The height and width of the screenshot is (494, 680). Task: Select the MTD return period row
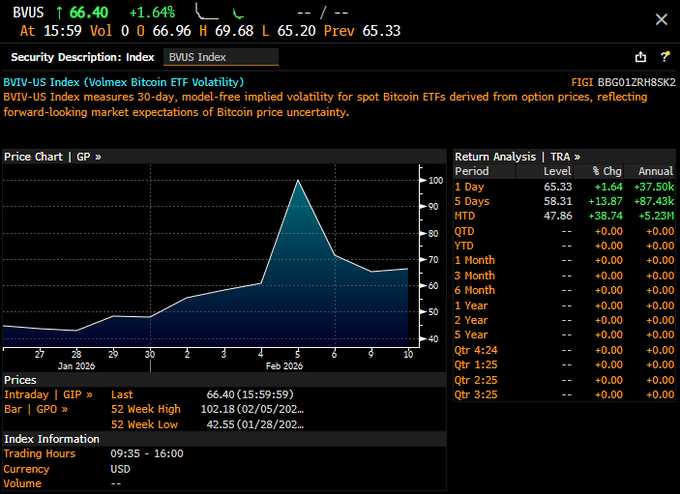click(x=467, y=216)
